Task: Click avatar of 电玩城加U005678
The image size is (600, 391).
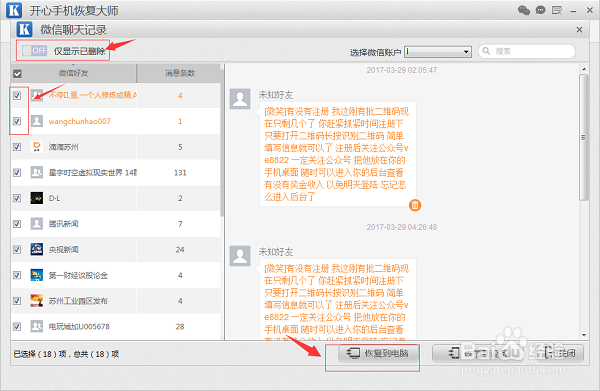Action: pos(37,326)
